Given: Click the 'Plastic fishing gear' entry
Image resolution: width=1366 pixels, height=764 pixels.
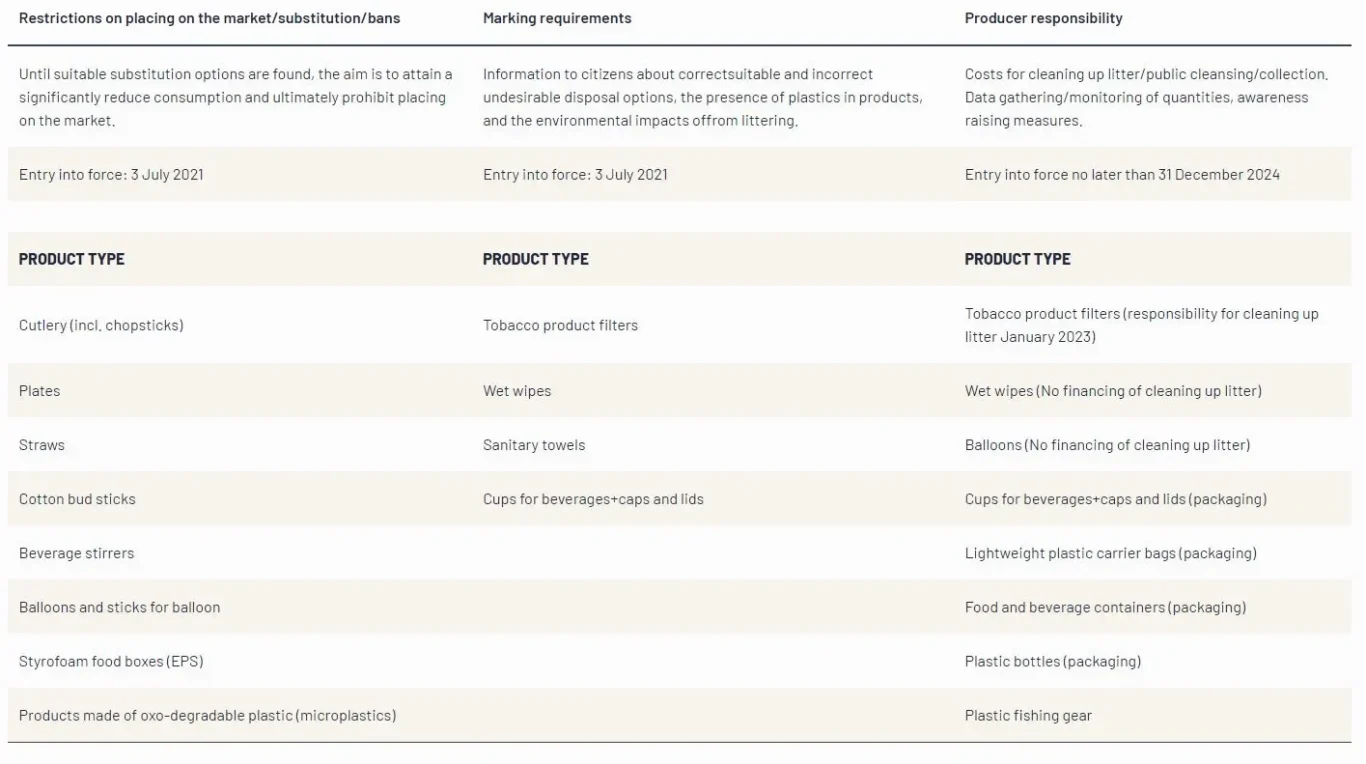Looking at the screenshot, I should coord(1028,715).
